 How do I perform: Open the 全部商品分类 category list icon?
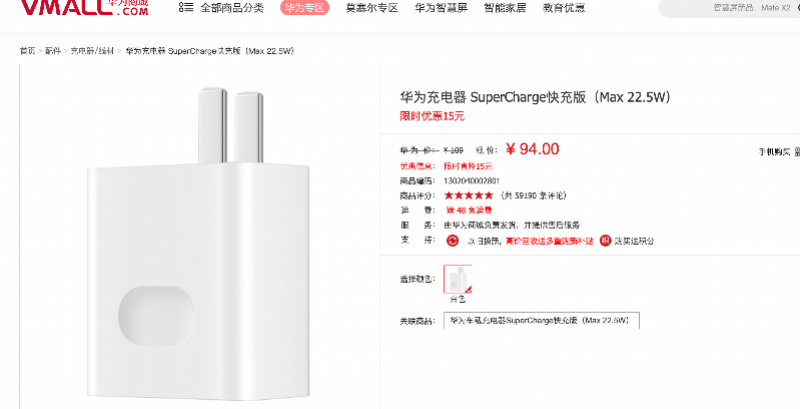point(186,7)
